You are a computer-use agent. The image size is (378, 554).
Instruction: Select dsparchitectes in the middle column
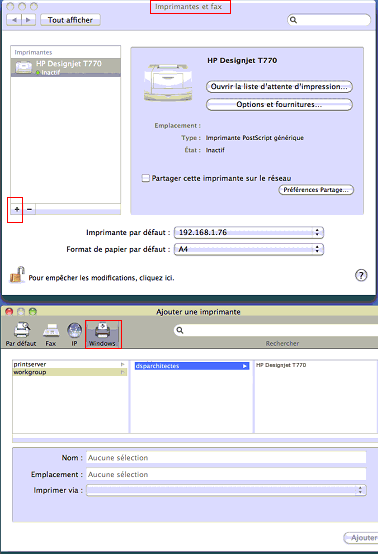pos(192,366)
